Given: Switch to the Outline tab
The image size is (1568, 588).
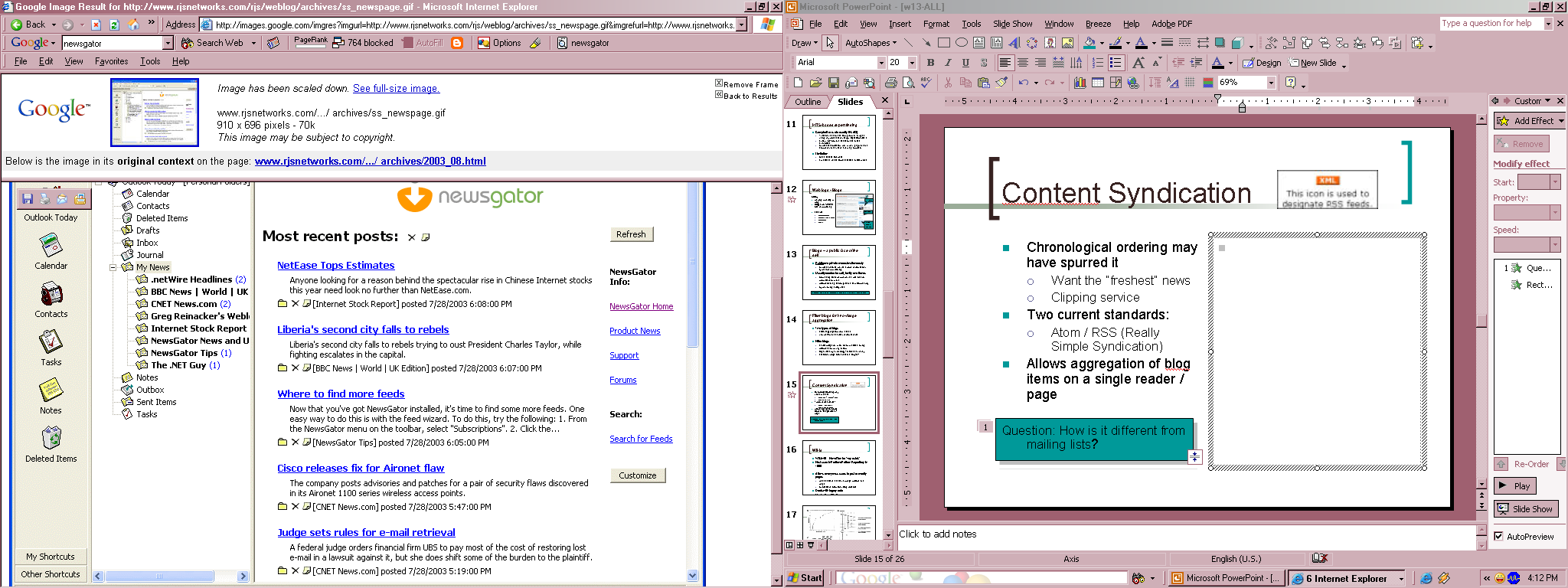Looking at the screenshot, I should [807, 102].
